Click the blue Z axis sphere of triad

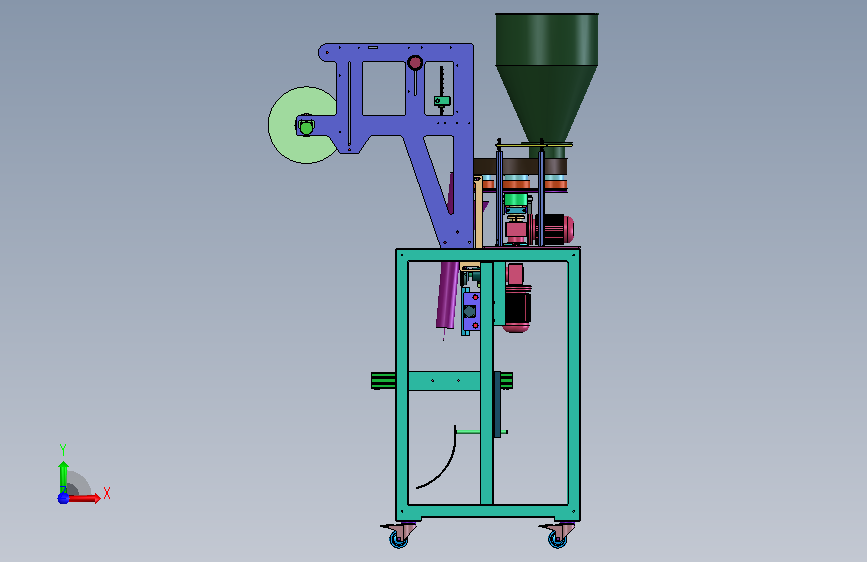64,498
